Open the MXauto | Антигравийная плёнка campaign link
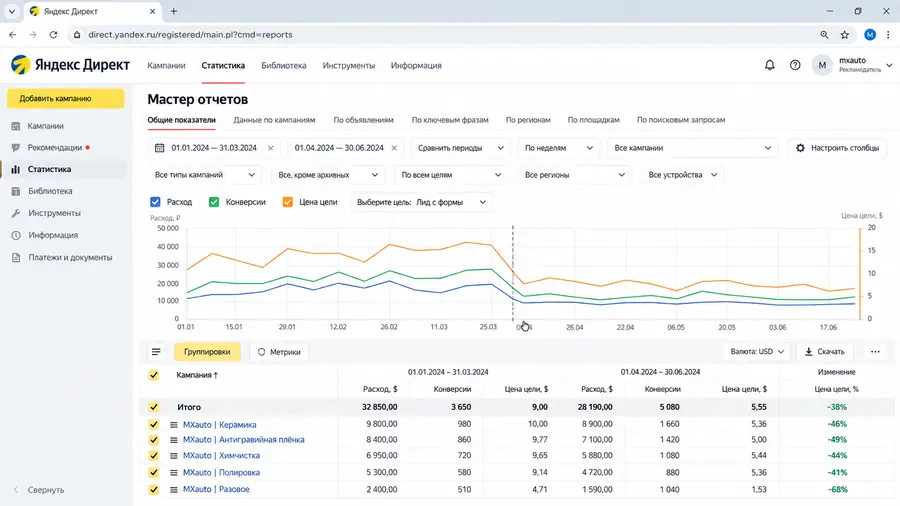This screenshot has width=900, height=506. coord(243,440)
